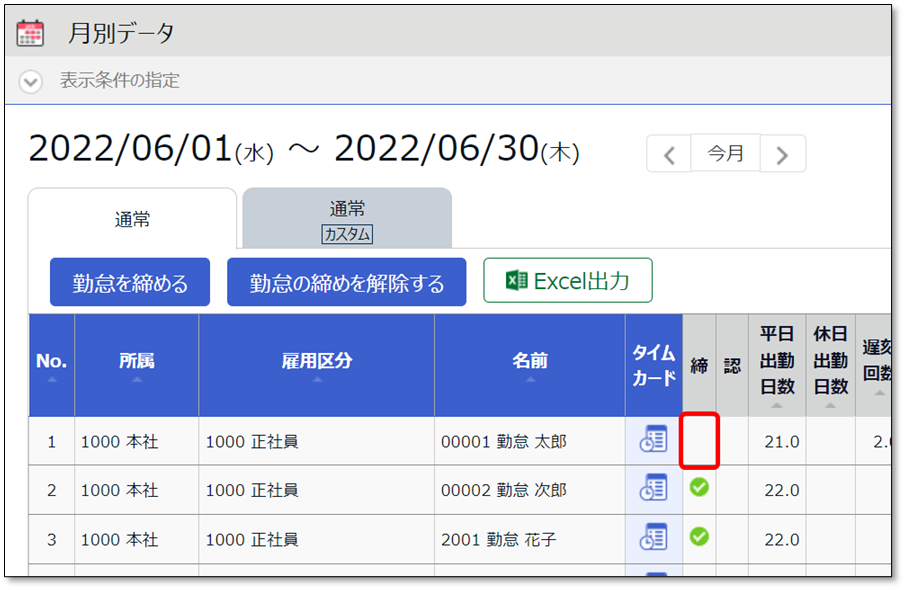Select the first 通常 tab

coord(132,220)
